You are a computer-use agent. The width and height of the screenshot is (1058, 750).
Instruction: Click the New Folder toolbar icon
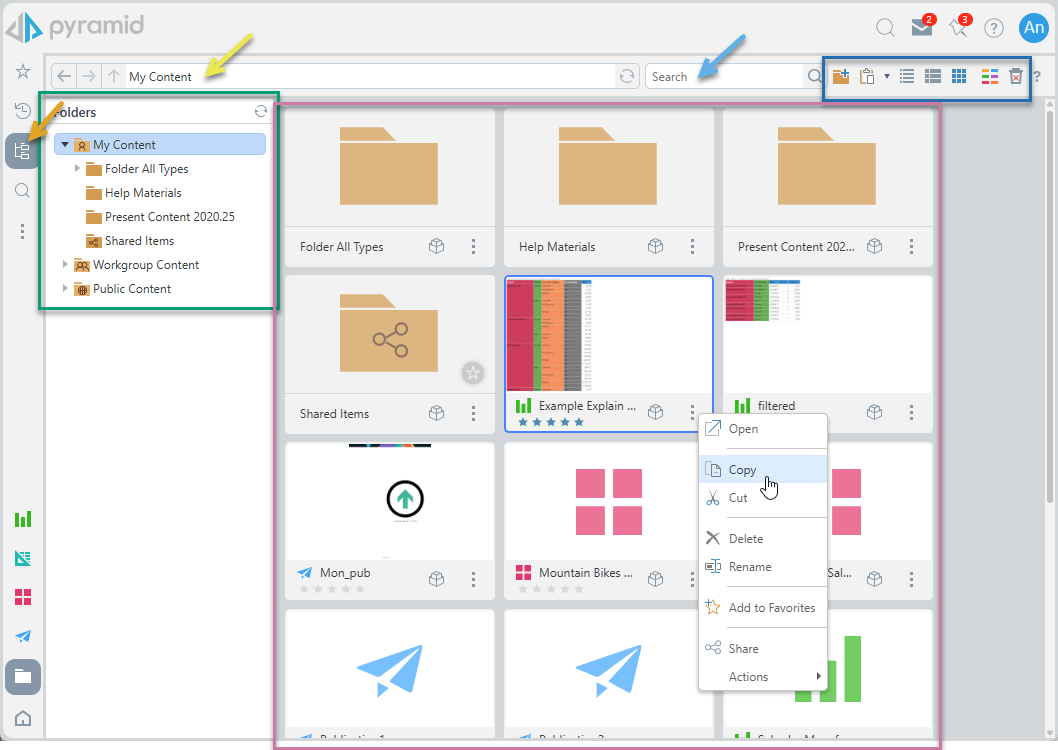(841, 76)
